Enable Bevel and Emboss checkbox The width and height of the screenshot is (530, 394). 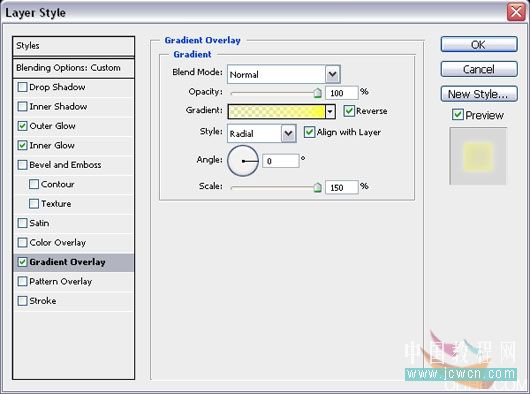click(x=22, y=165)
